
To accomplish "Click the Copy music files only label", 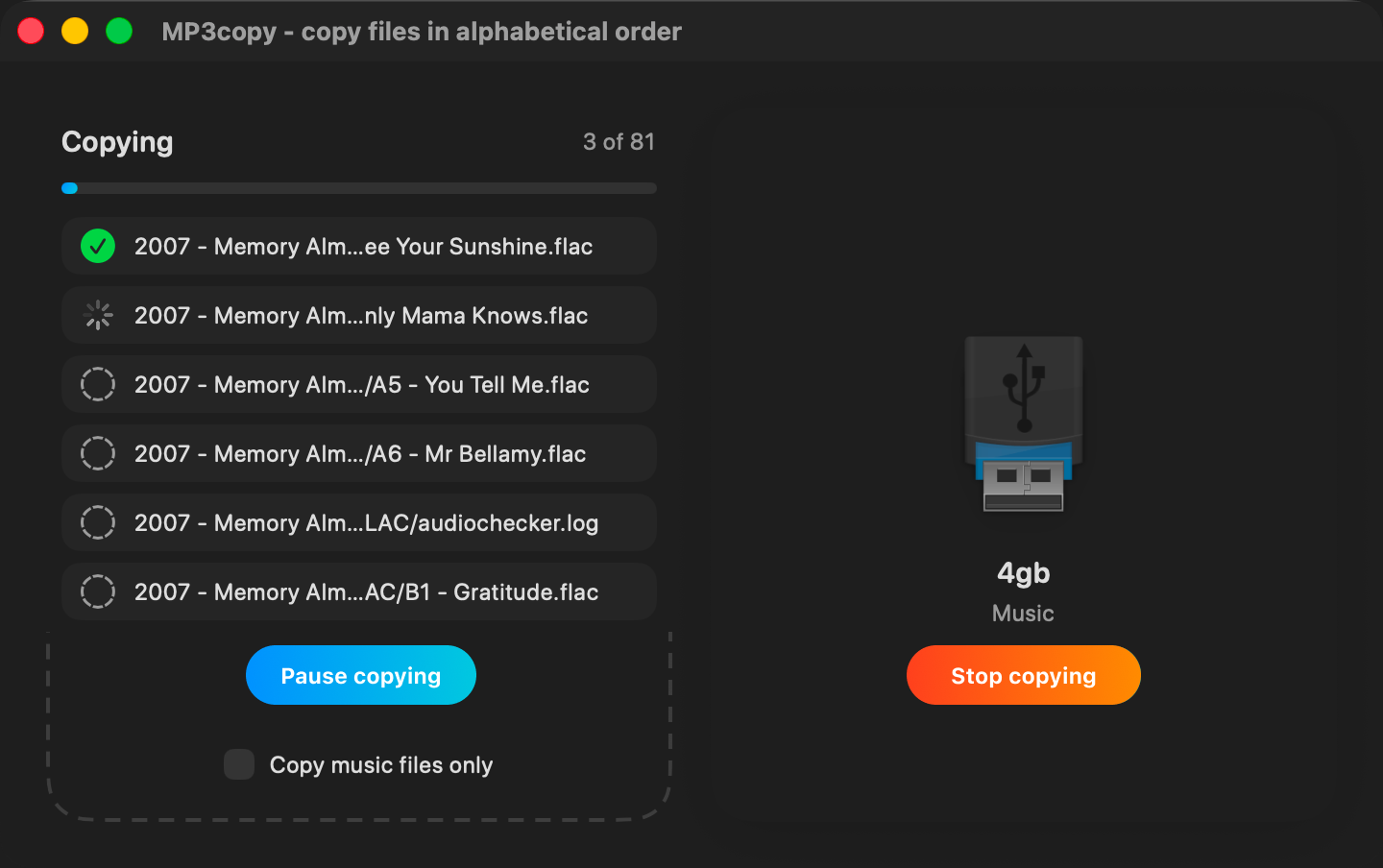I will 381,765.
